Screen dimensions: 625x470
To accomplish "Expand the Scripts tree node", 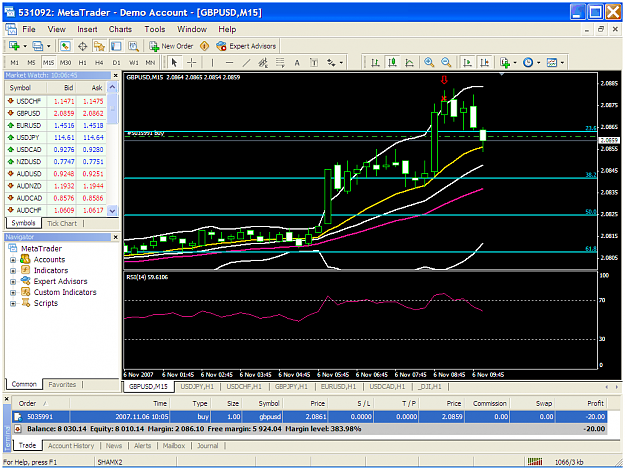I will pyautogui.click(x=13, y=303).
